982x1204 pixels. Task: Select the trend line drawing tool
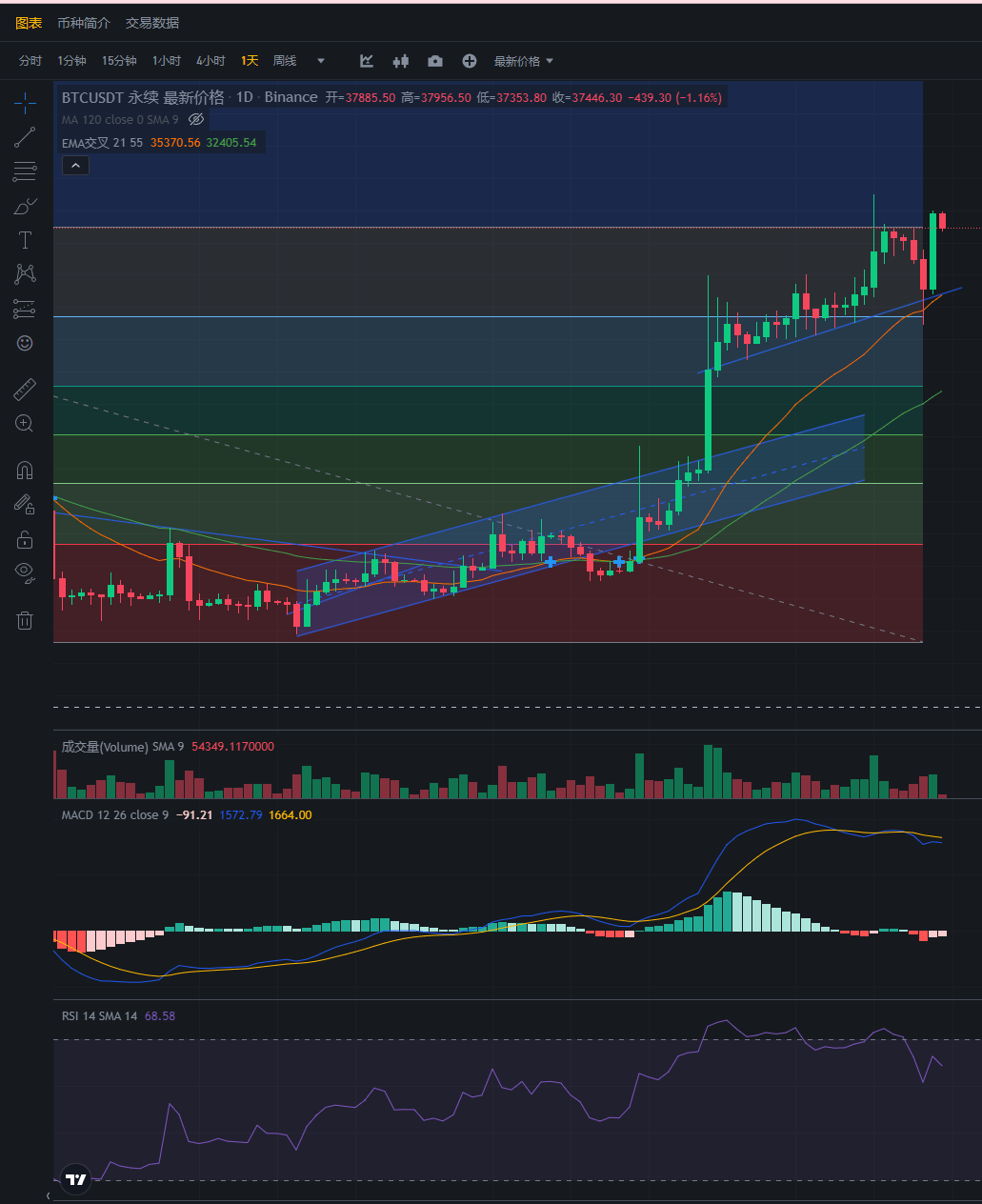(x=25, y=137)
